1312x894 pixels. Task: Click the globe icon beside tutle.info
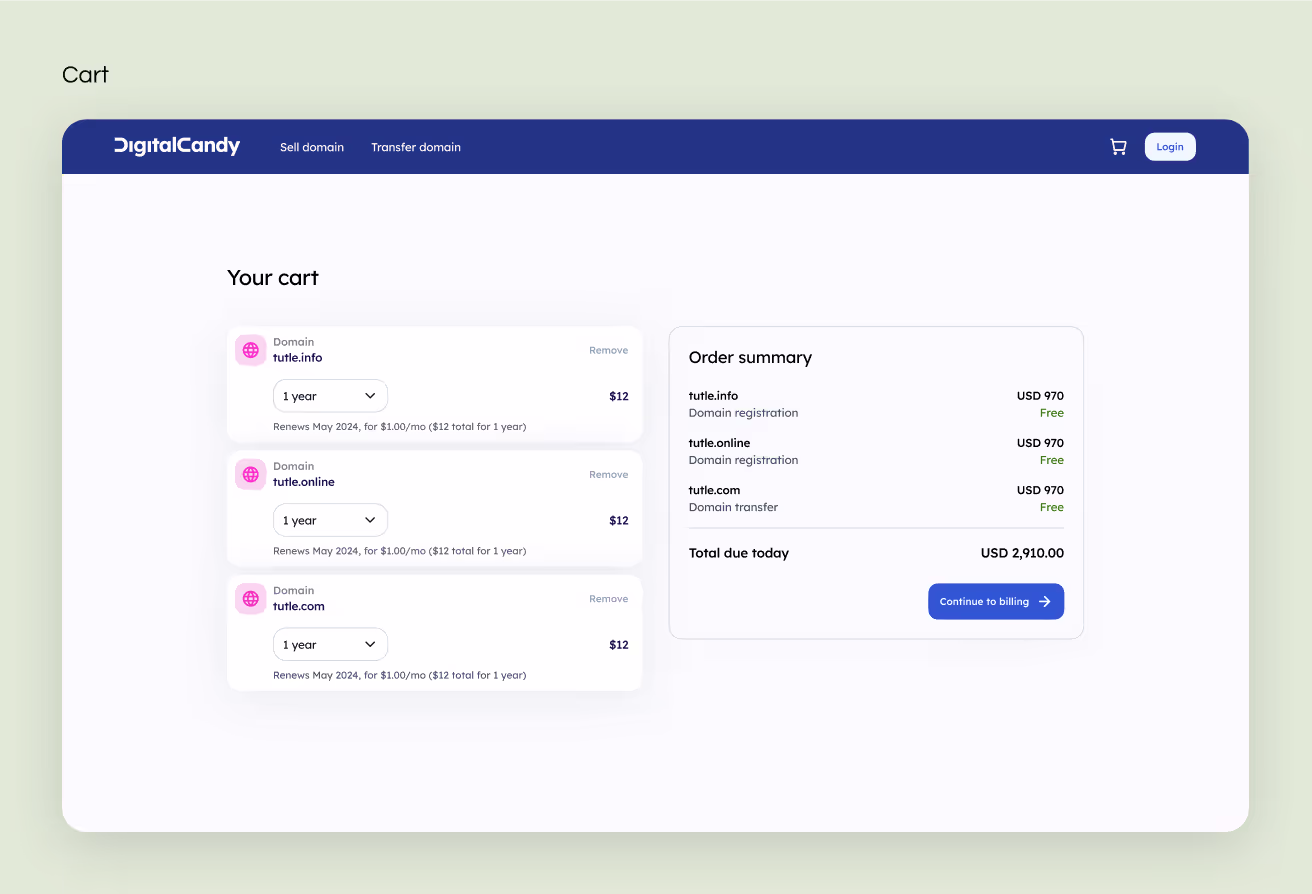pyautogui.click(x=250, y=350)
